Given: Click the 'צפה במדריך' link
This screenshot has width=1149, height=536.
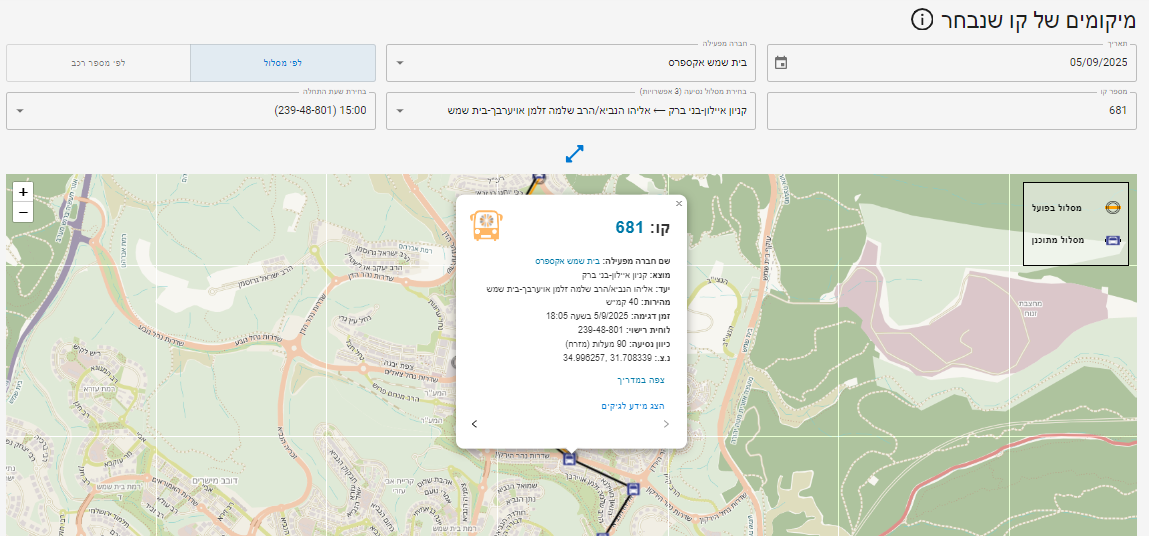Looking at the screenshot, I should click(641, 380).
